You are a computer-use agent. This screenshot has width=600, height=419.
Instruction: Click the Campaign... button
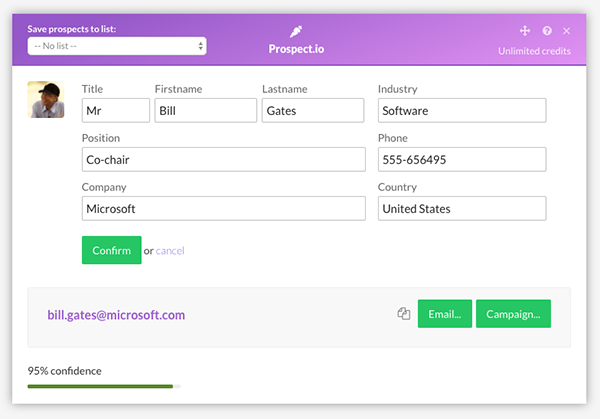(x=513, y=314)
